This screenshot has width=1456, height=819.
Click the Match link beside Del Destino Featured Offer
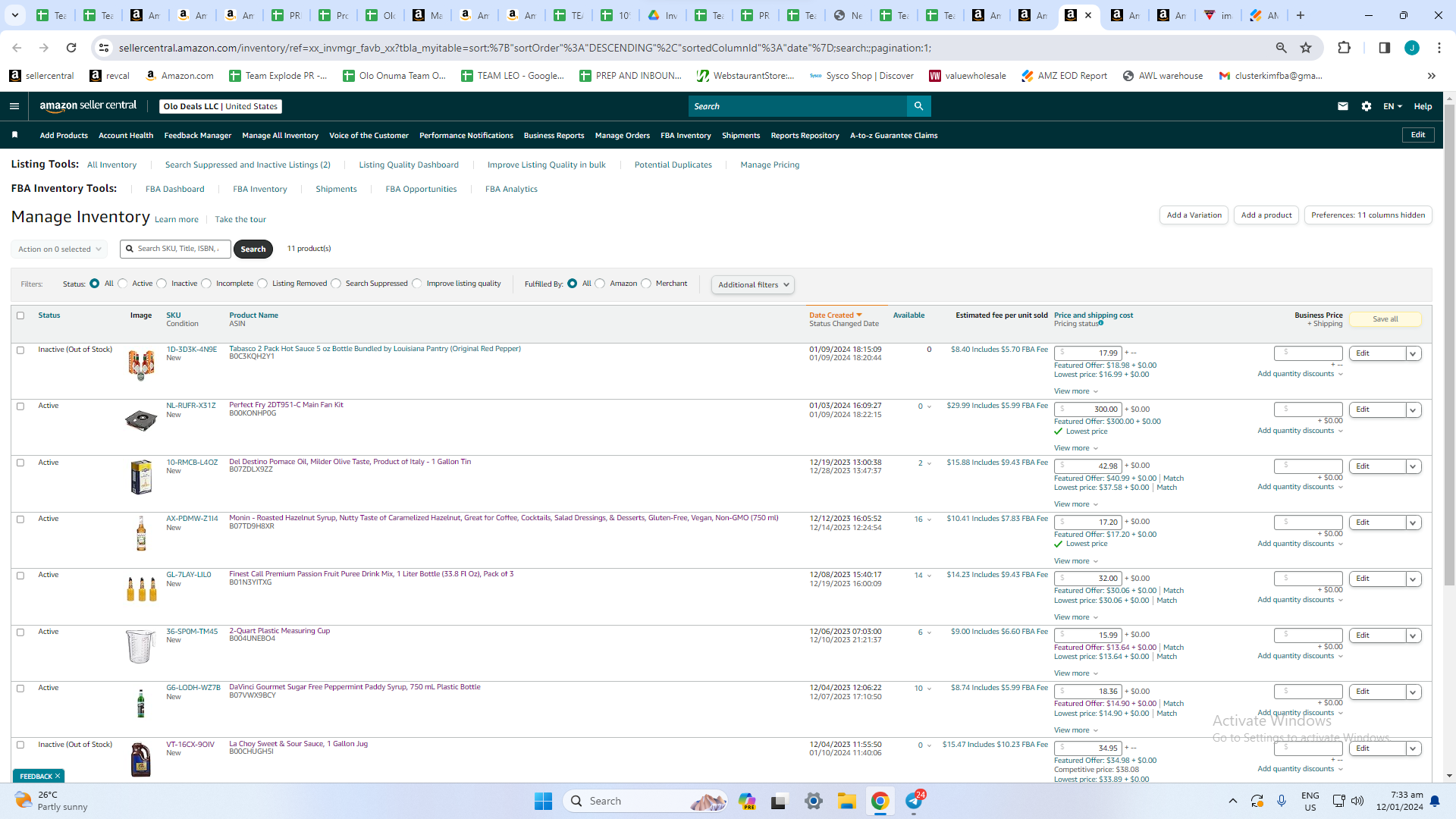pyautogui.click(x=1173, y=479)
